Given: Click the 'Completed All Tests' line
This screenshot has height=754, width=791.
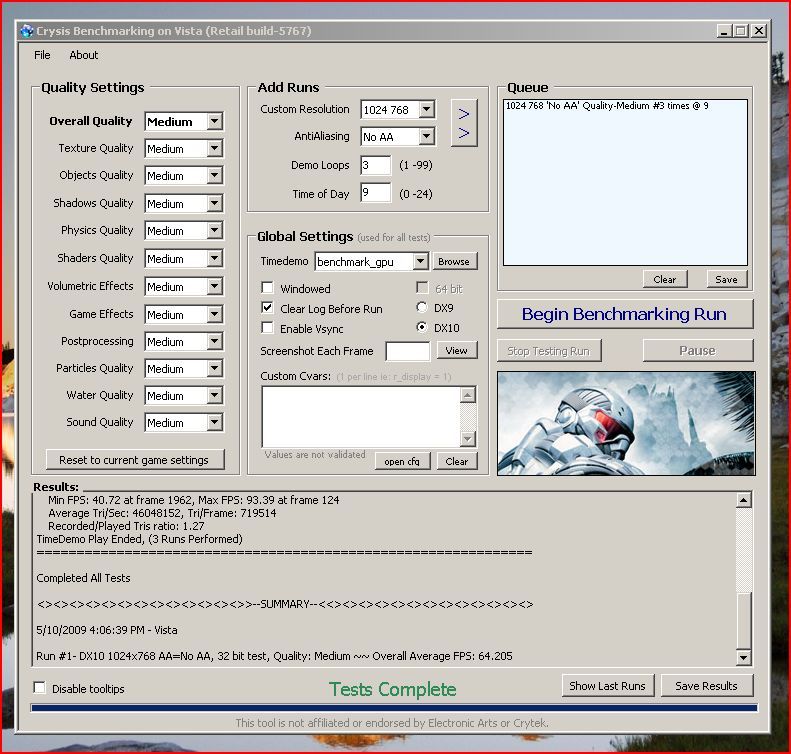Looking at the screenshot, I should (x=83, y=578).
